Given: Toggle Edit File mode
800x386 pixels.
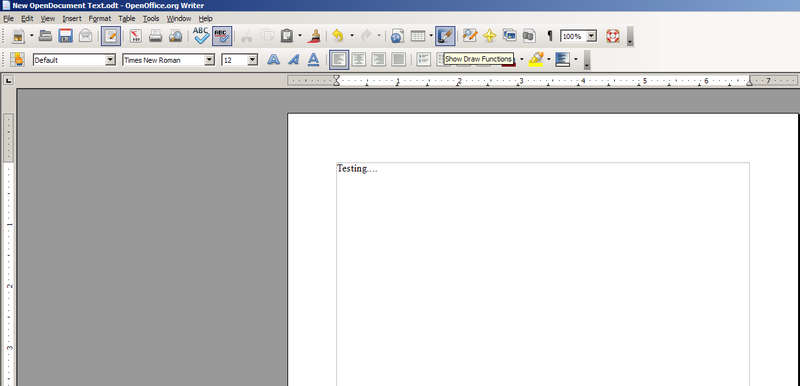Looking at the screenshot, I should tap(111, 36).
